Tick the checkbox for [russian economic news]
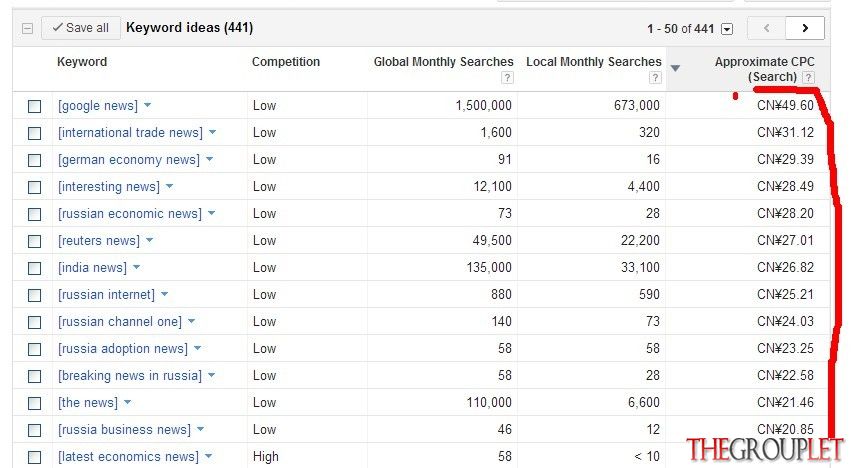This screenshot has height=468, width=851. [x=34, y=214]
